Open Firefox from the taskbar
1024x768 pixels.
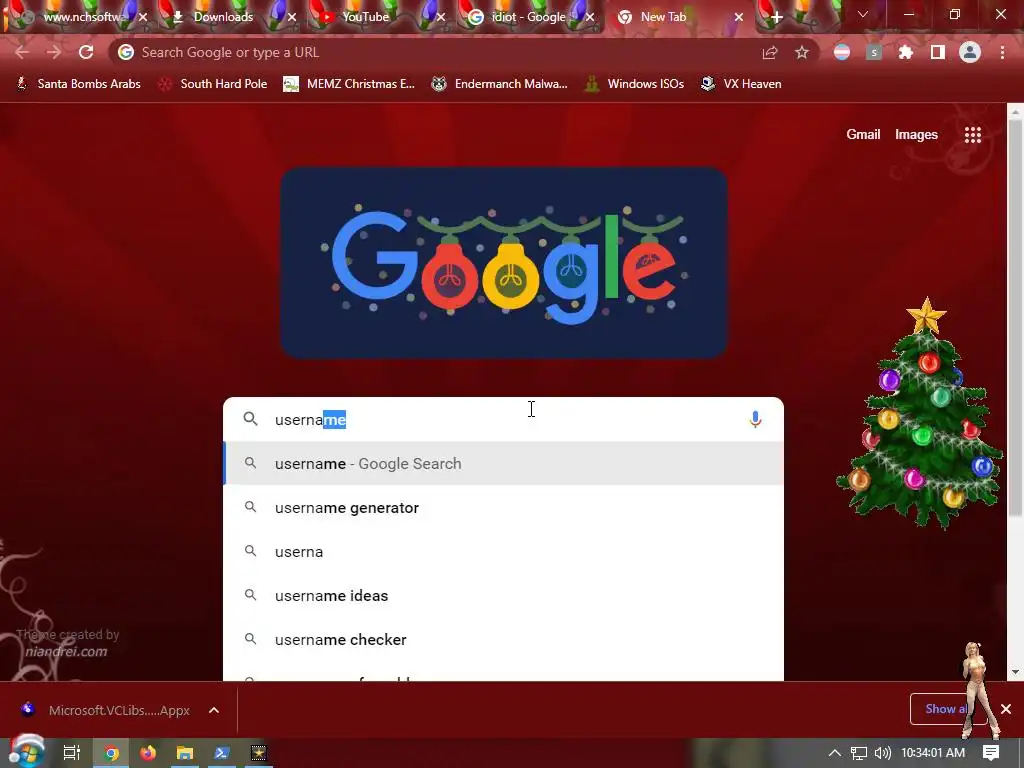[148, 753]
